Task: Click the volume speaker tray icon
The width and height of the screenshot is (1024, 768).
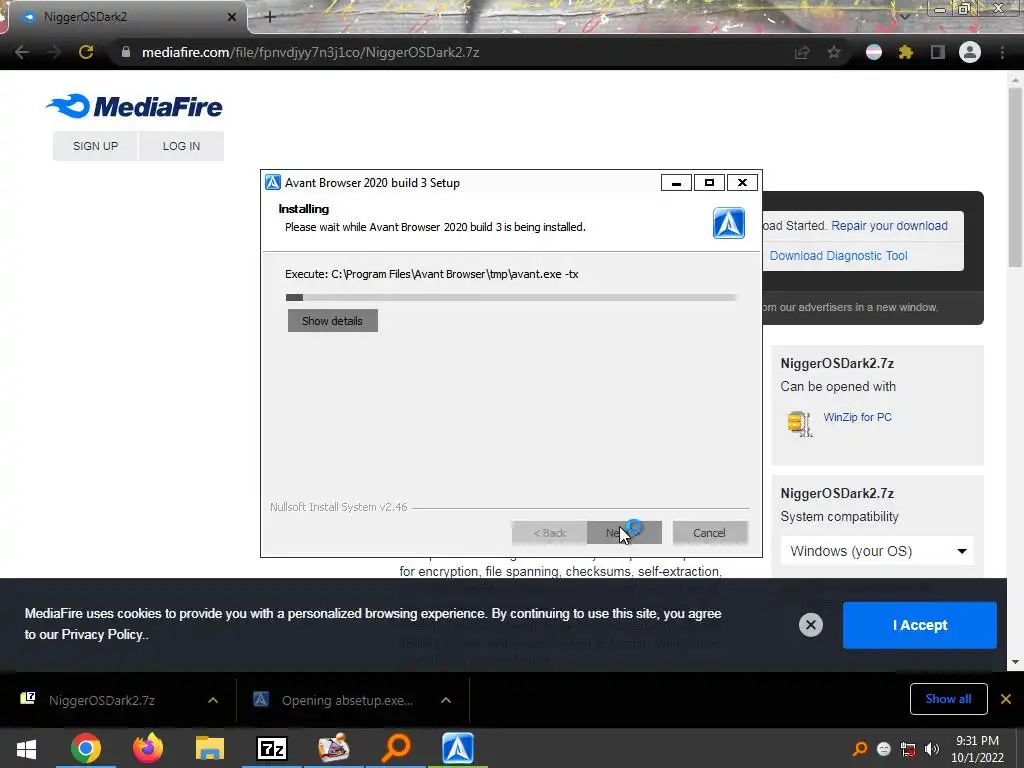Action: tap(932, 749)
